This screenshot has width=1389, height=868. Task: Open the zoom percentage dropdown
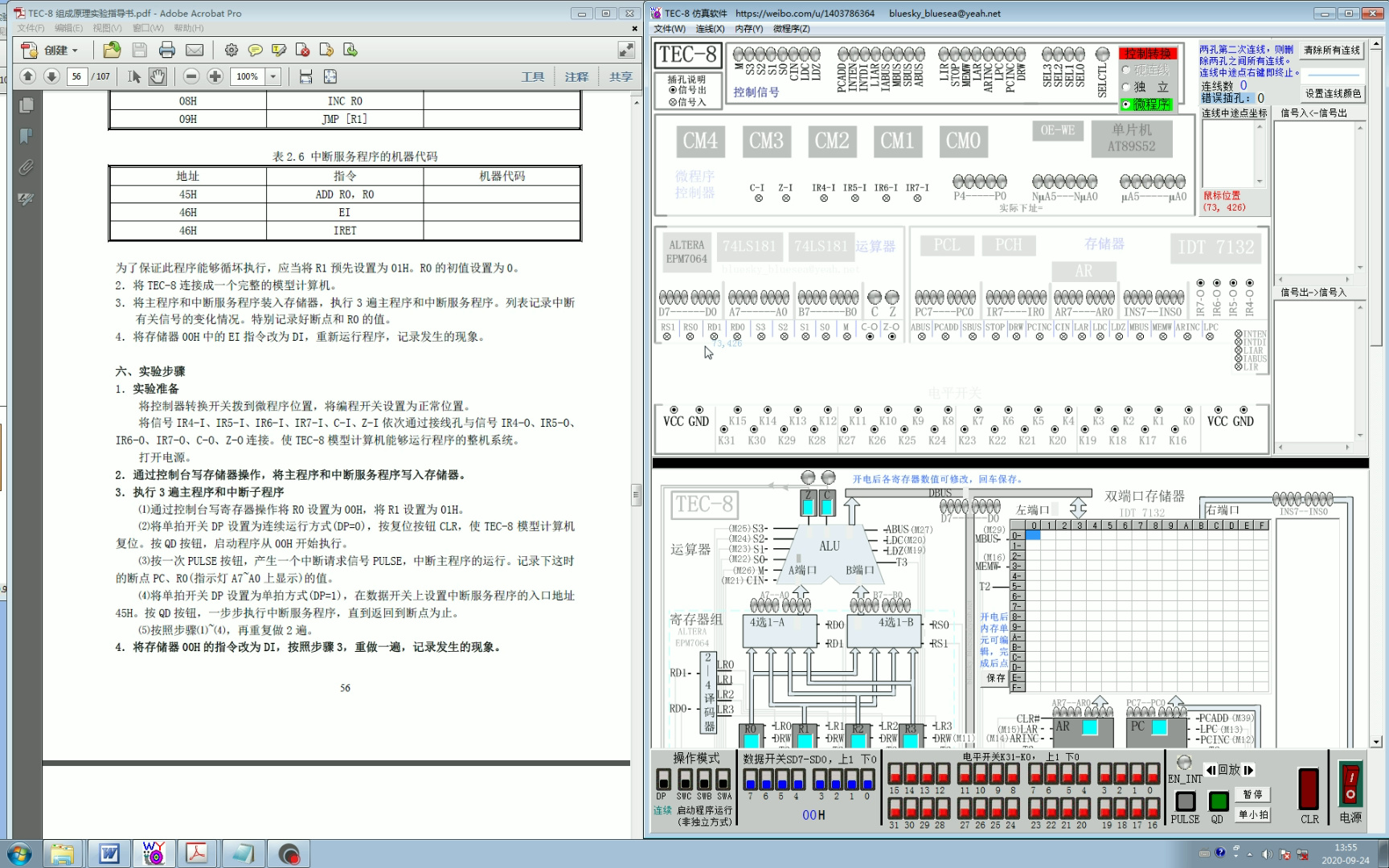[272, 76]
